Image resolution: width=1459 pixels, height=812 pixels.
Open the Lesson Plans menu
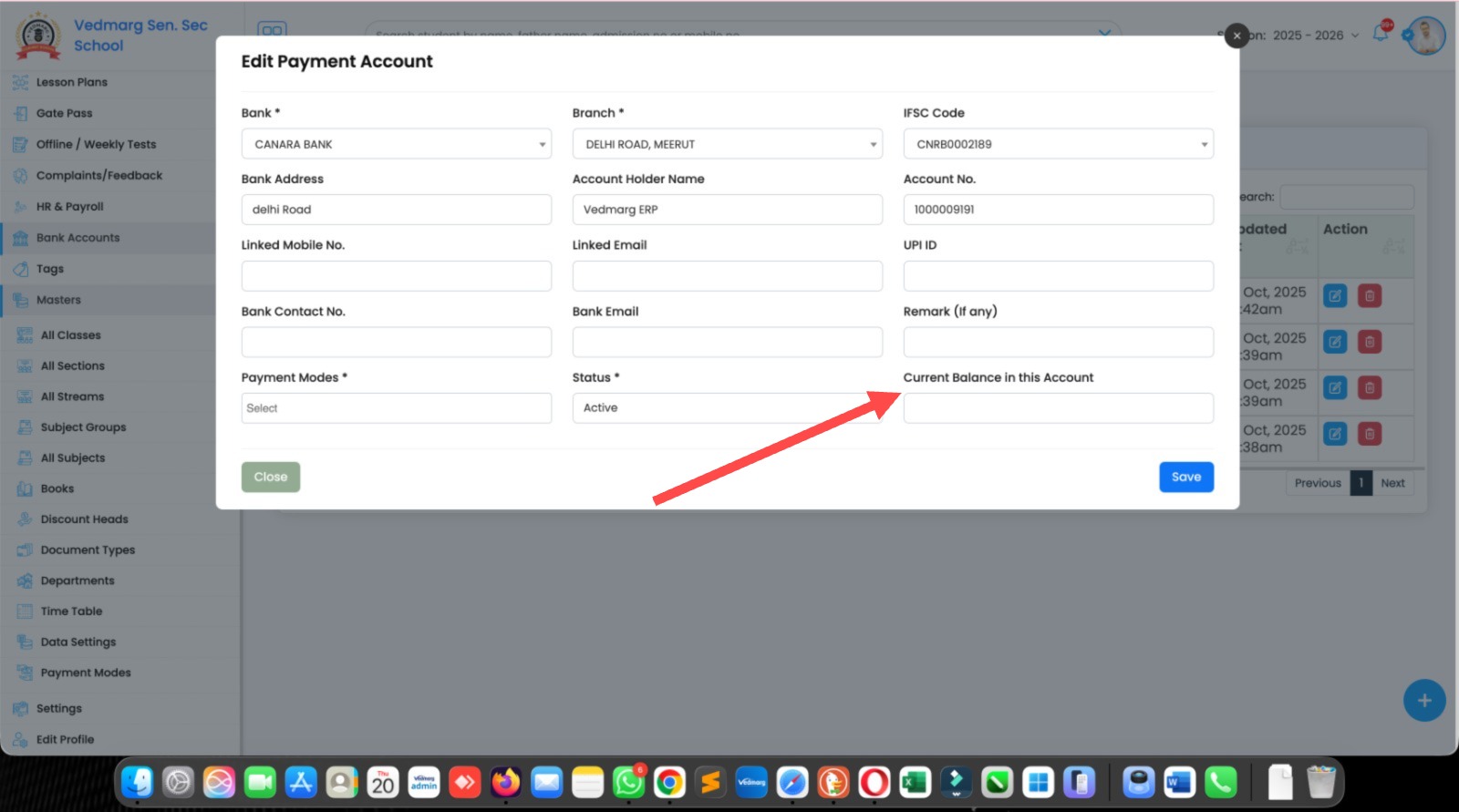pyautogui.click(x=72, y=82)
